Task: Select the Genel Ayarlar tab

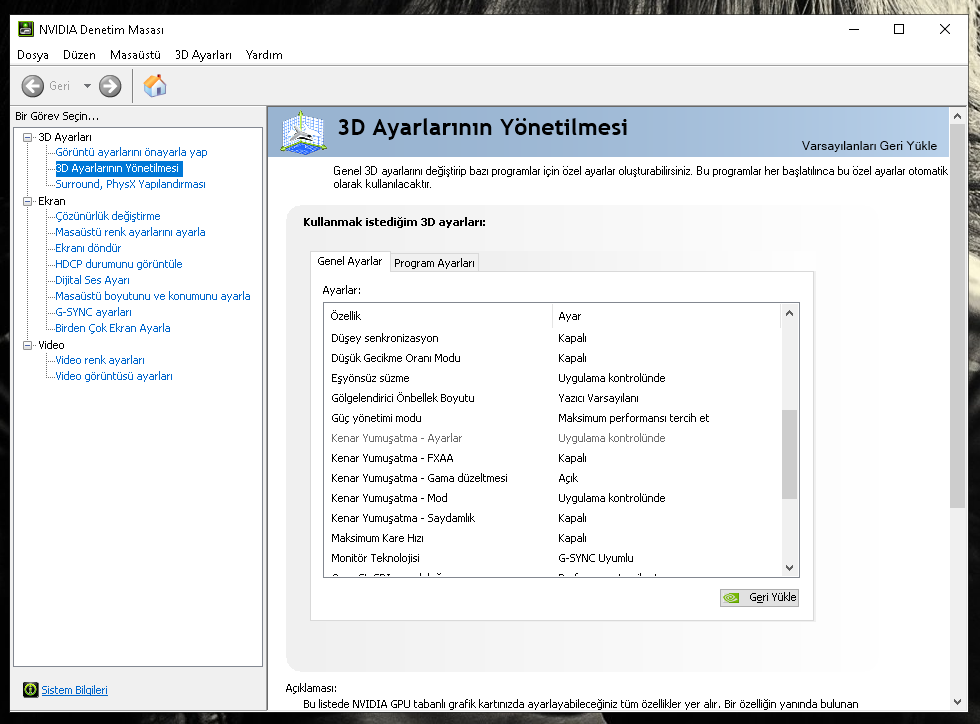Action: click(349, 261)
